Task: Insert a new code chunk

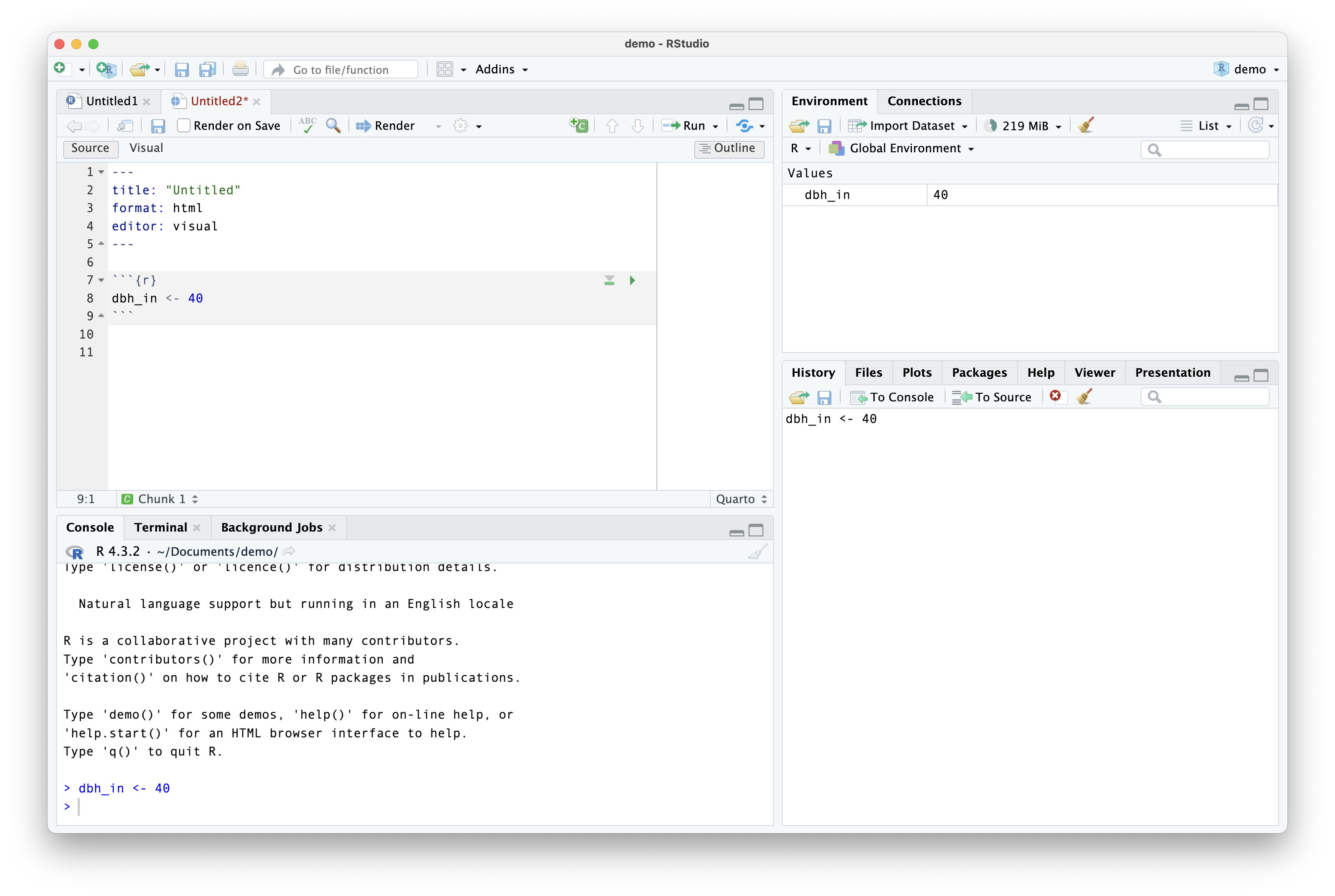Action: [x=578, y=125]
